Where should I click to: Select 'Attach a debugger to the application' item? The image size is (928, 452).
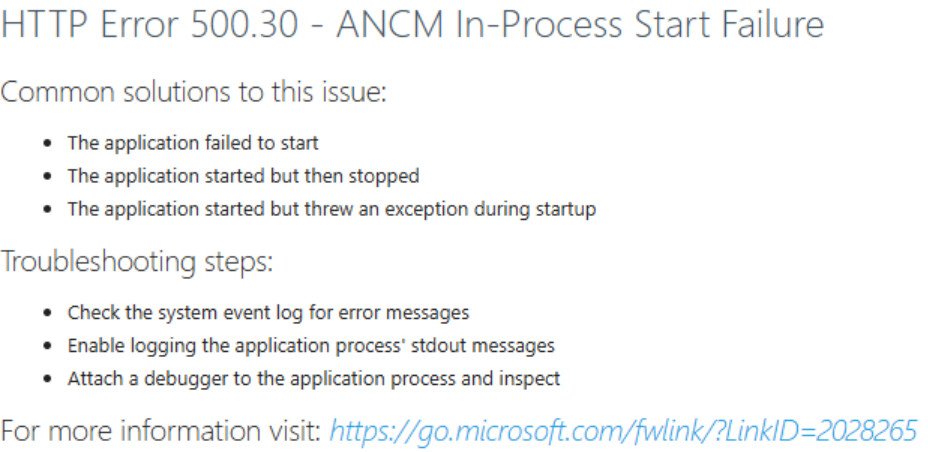(x=314, y=378)
